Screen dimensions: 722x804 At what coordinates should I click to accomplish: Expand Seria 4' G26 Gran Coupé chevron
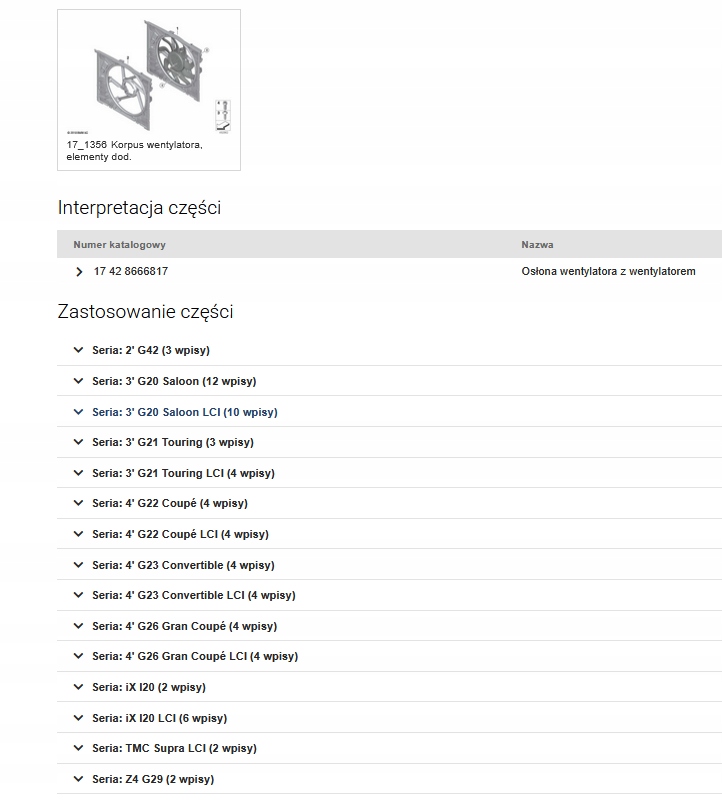[x=79, y=626]
